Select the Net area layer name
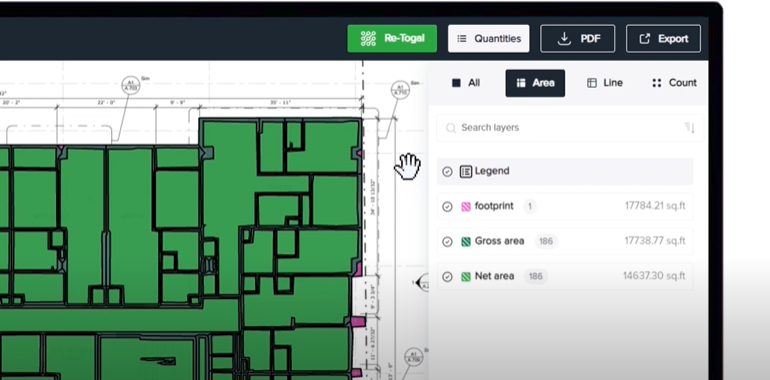The width and height of the screenshot is (770, 380). coord(495,276)
